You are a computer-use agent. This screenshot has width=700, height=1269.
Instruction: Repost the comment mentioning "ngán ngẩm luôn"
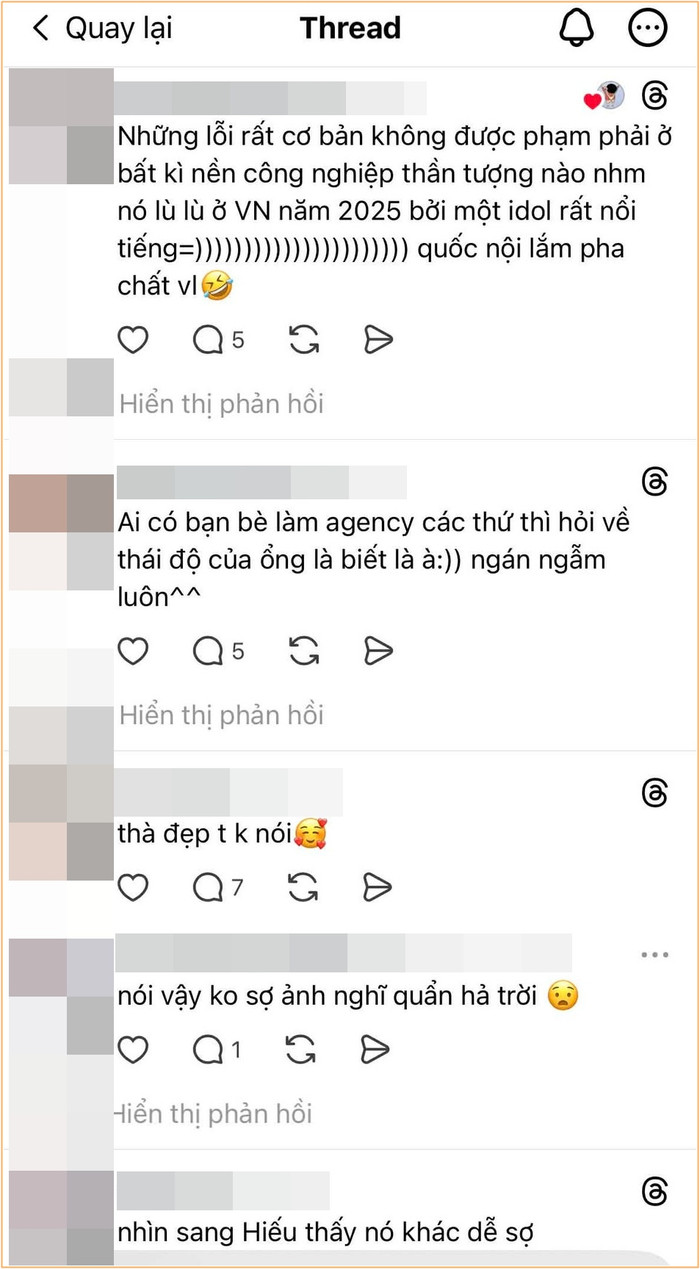[303, 652]
